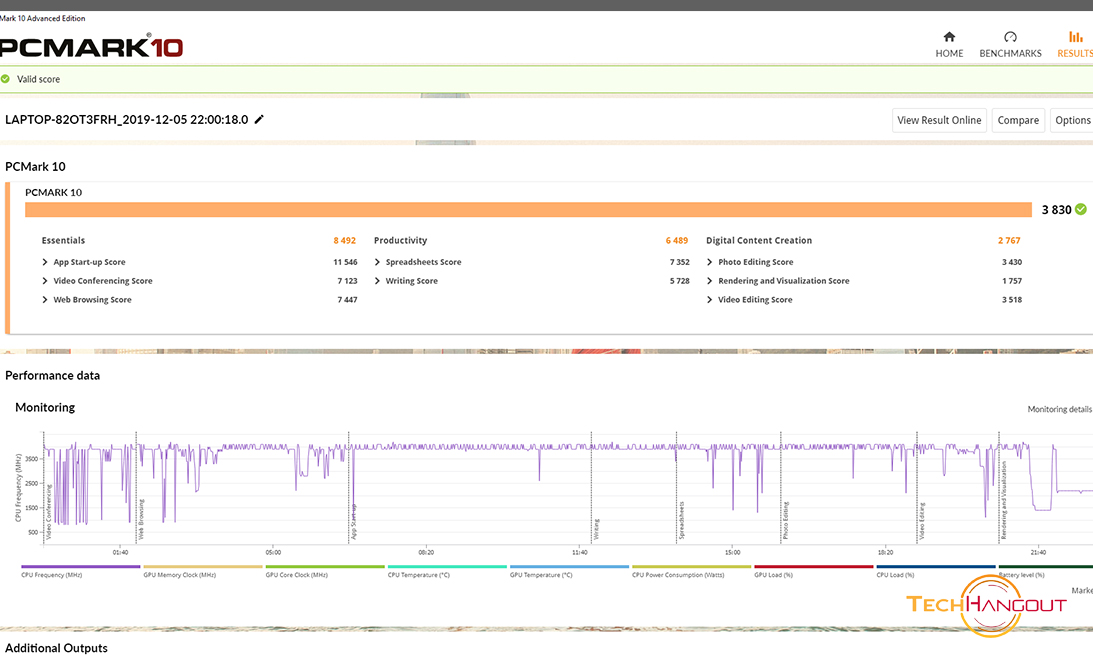This screenshot has width=1093, height=662.
Task: Click the Compare button
Action: pos(1018,120)
